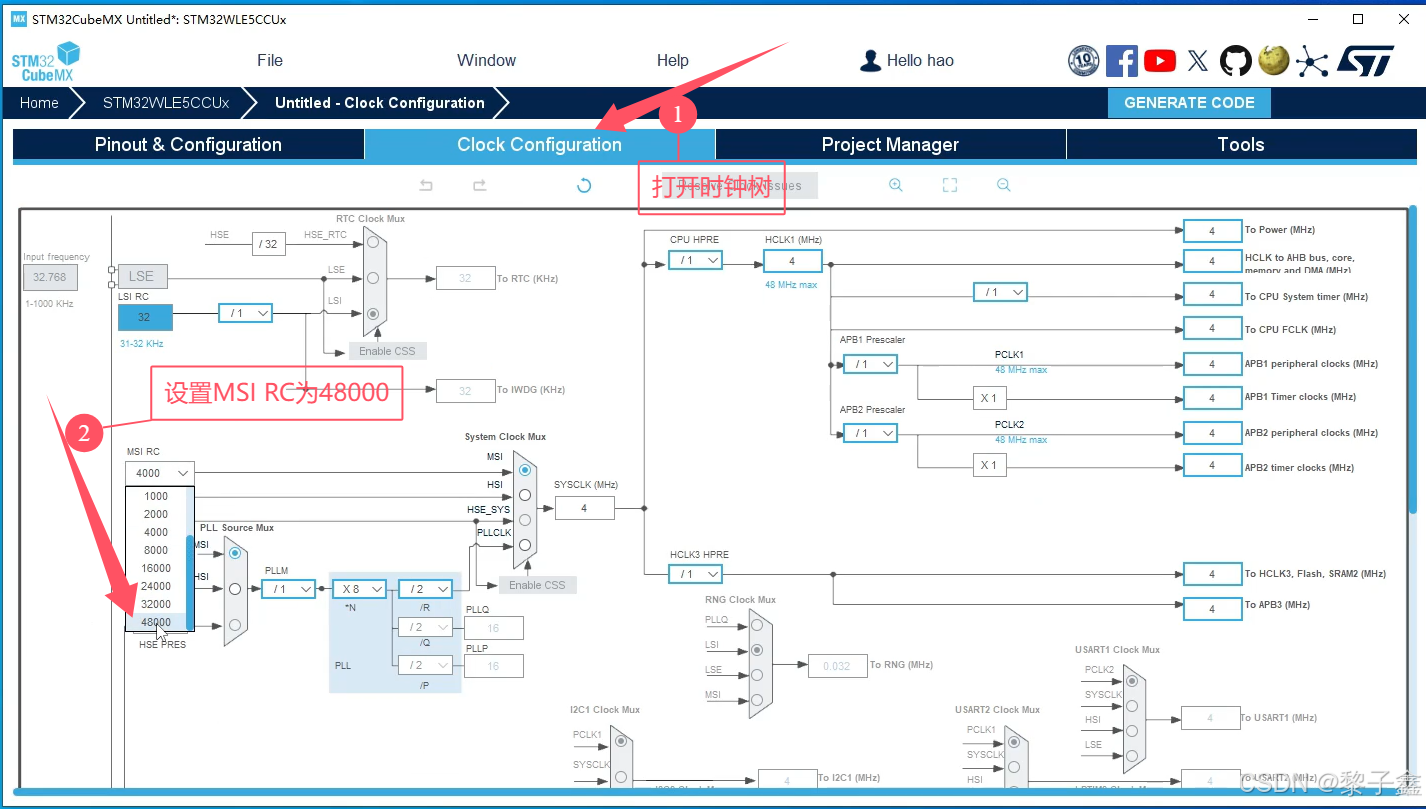Click the Hello hao user account
The image size is (1426, 809).
click(x=907, y=61)
